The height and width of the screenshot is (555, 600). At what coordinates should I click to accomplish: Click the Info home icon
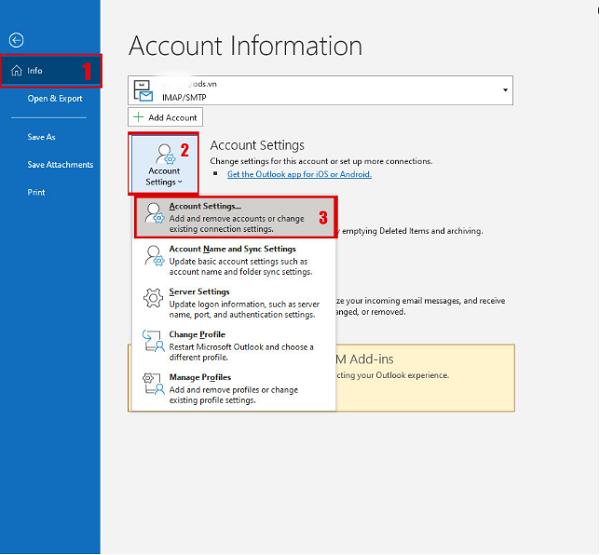[x=16, y=70]
